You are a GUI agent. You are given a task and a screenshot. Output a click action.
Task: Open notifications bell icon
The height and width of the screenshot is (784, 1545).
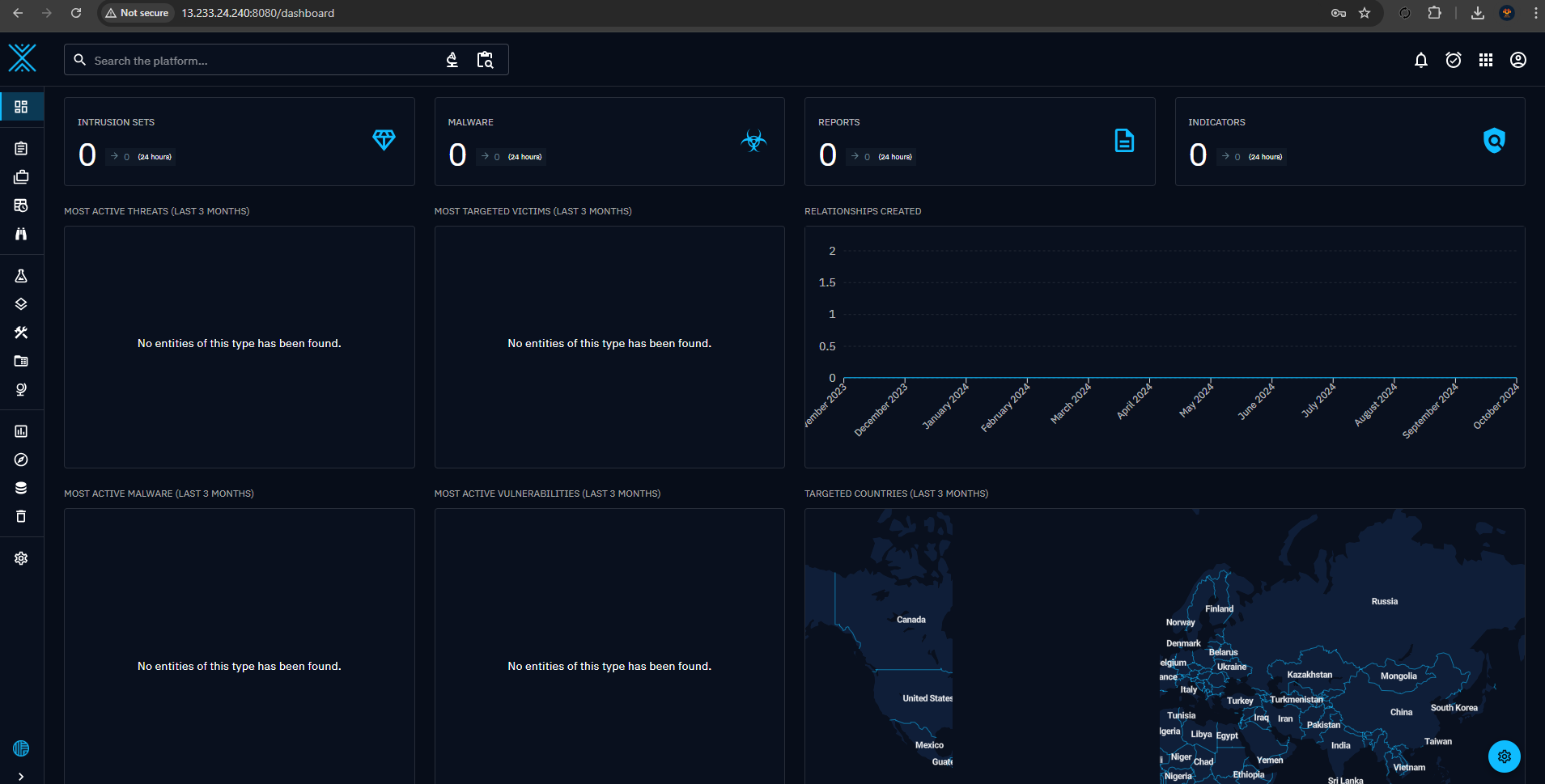click(1421, 60)
